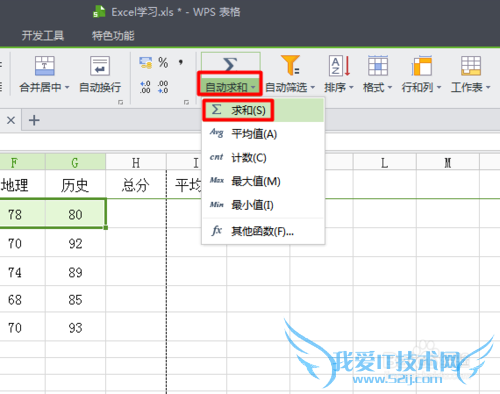The image size is (500, 394).
Task: Open the 自动求和 dropdown
Action: click(x=230, y=87)
